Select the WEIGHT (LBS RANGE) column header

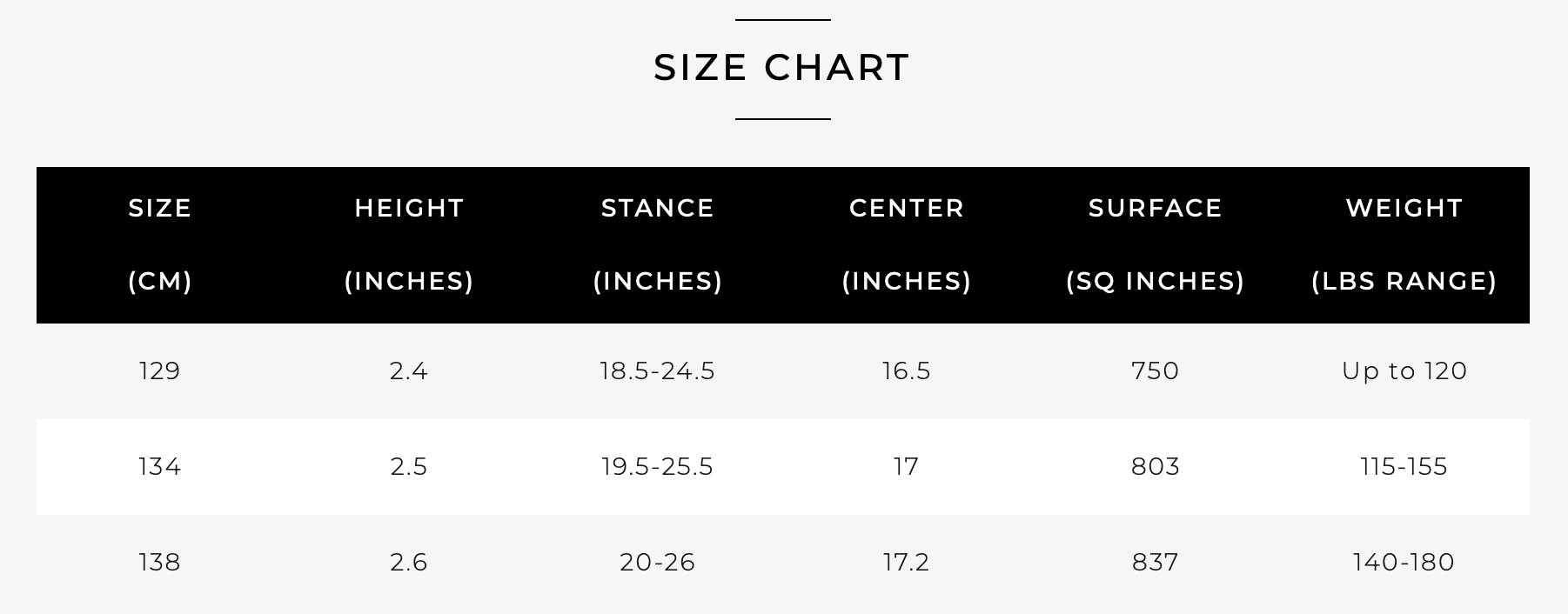point(1404,244)
